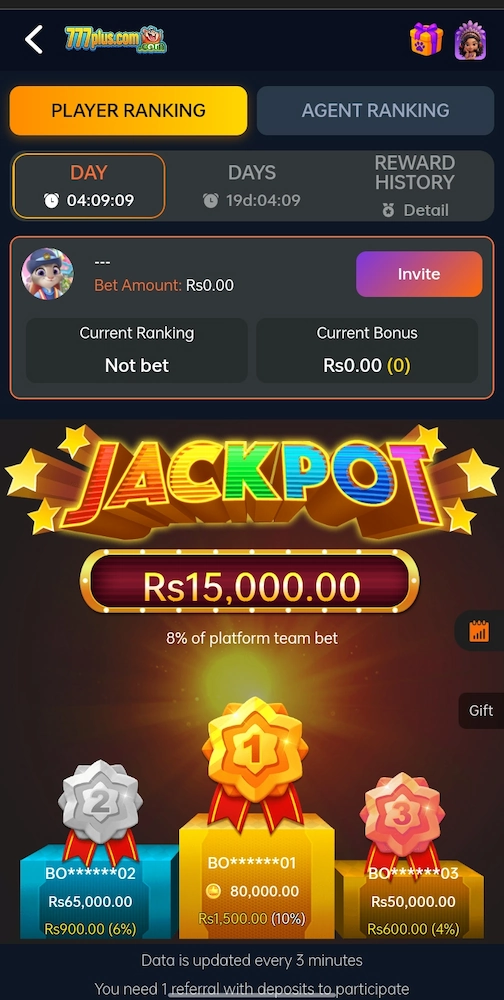Tap the rabbit player avatar
The image size is (504, 1000).
coord(47,274)
